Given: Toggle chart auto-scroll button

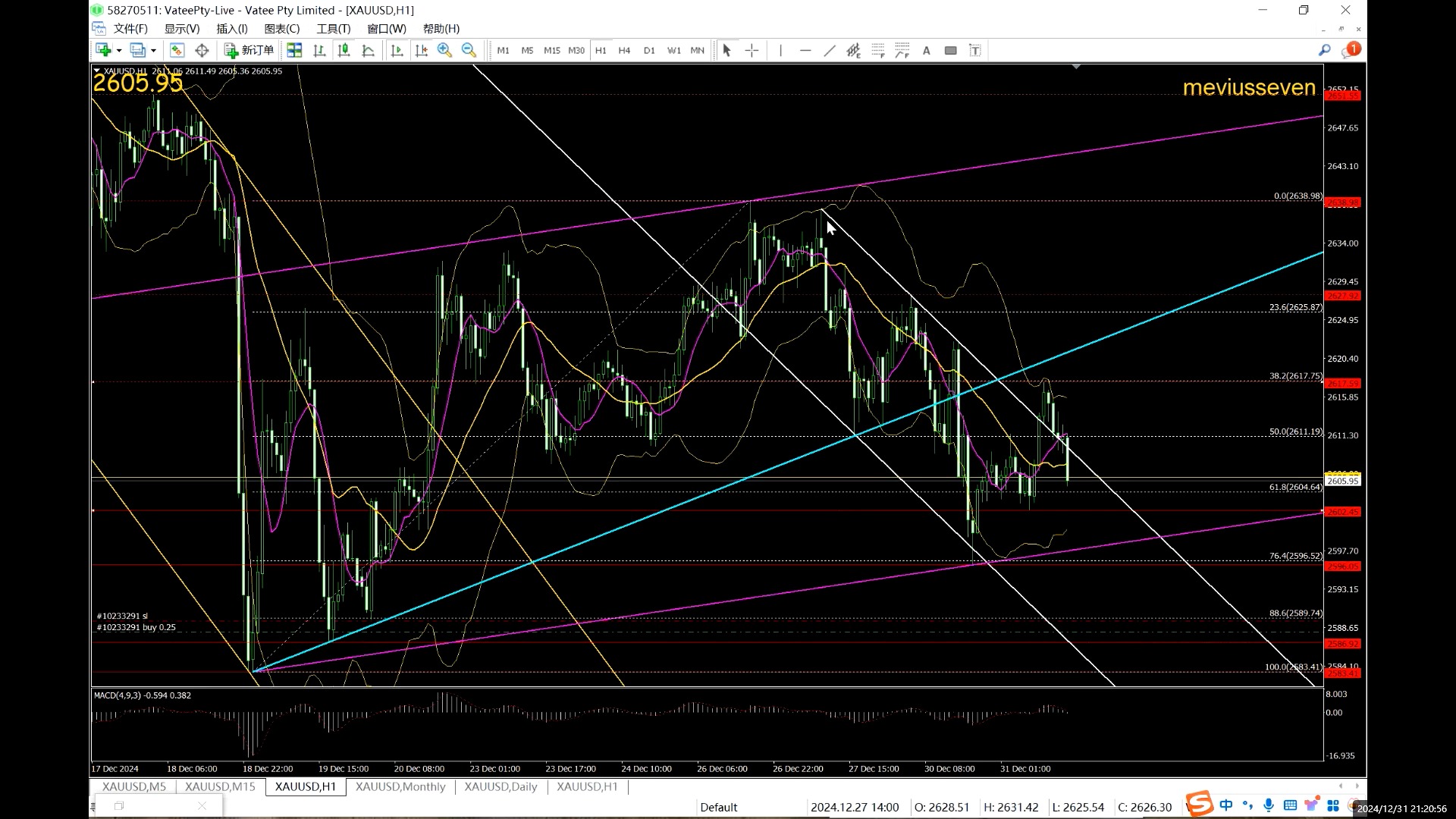Looking at the screenshot, I should (x=397, y=50).
